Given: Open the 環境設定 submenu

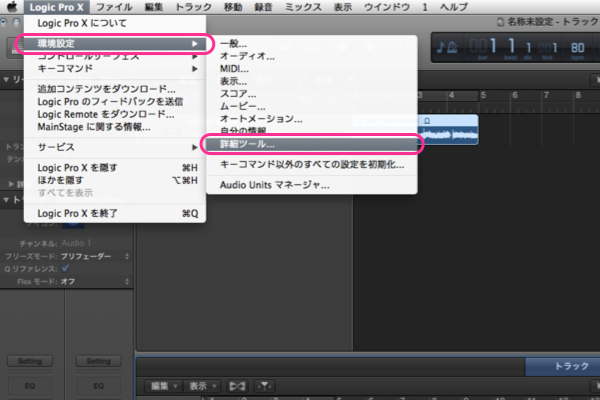Looking at the screenshot, I should pyautogui.click(x=115, y=44).
